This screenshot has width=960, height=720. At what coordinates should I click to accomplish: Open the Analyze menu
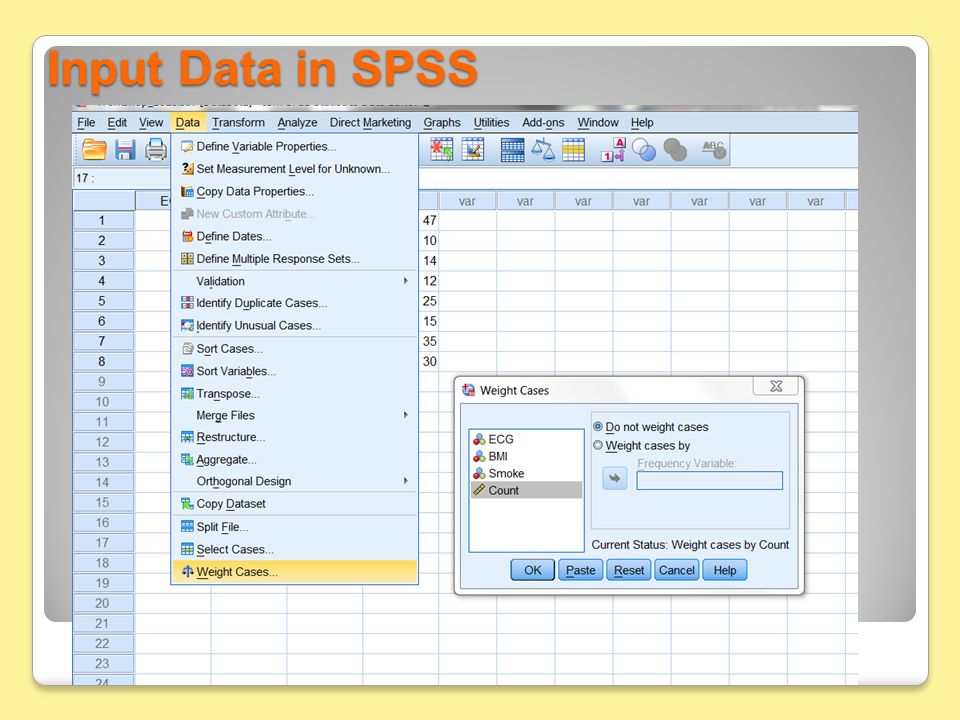(297, 122)
